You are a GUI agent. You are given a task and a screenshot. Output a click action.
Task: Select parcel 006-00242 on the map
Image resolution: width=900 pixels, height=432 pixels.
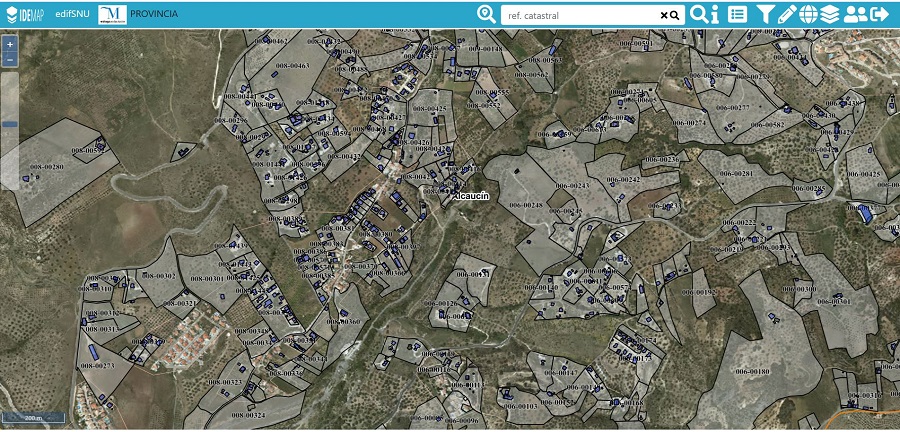(623, 180)
